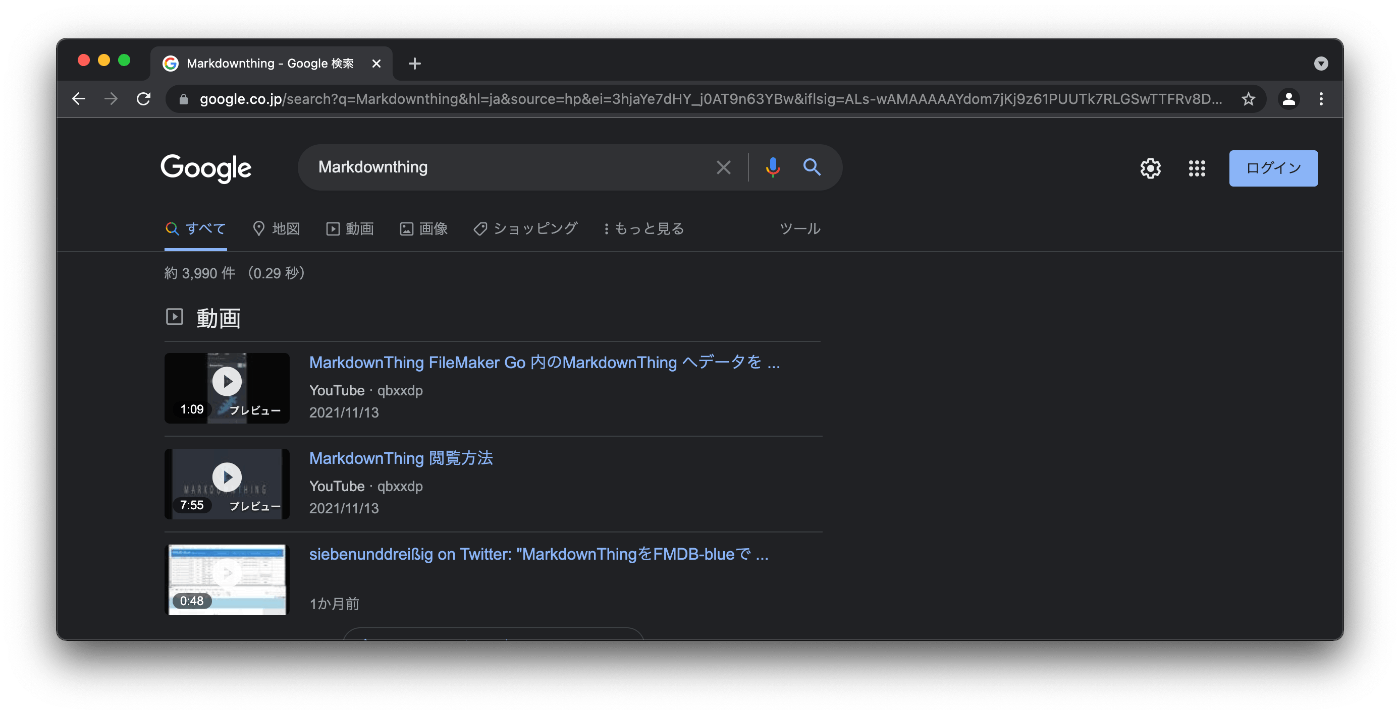The width and height of the screenshot is (1400, 715).
Task: Bookmark this page with the star icon
Action: coord(1248,99)
